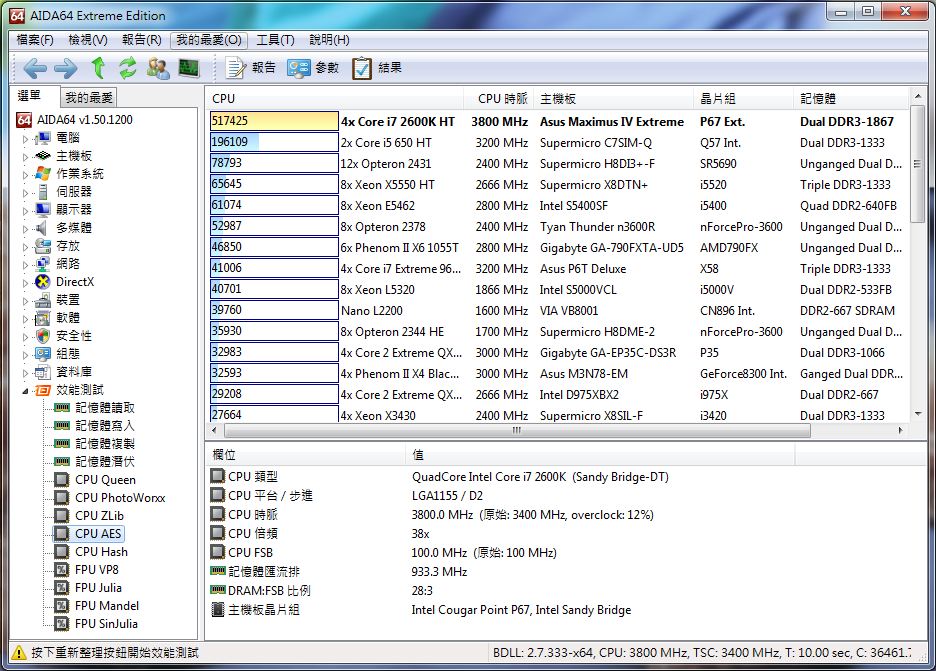Expand the 網路 tree node

(25, 265)
